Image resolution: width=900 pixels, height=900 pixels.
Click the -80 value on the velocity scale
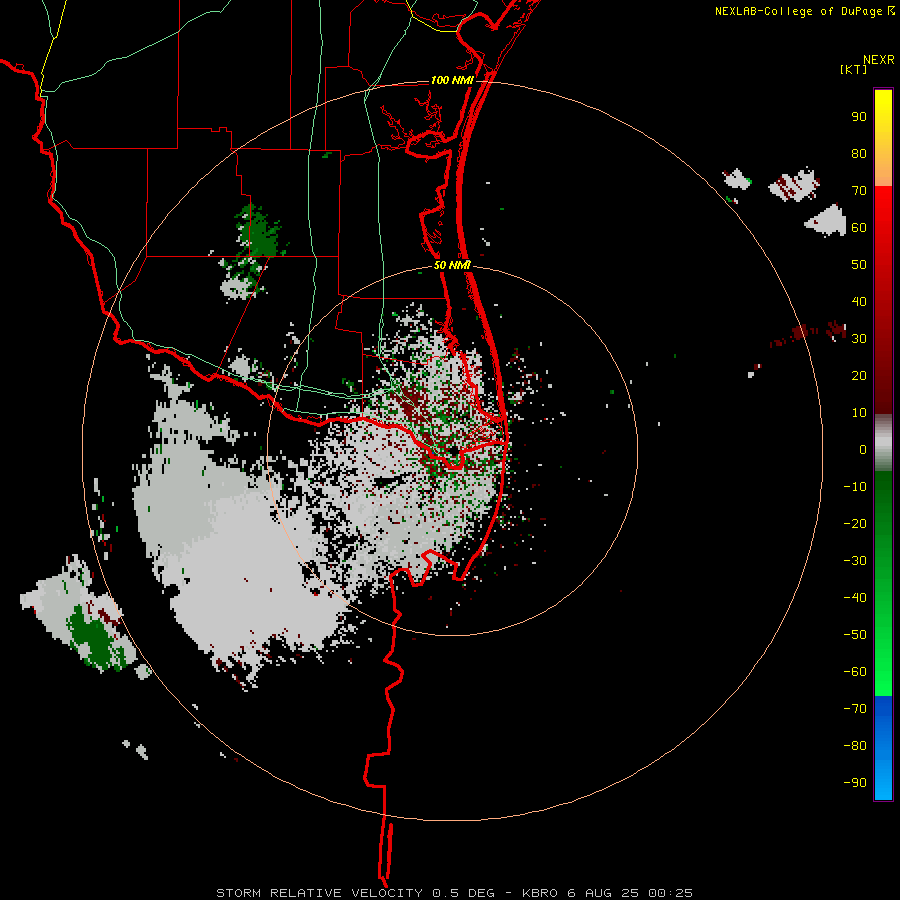(x=855, y=746)
